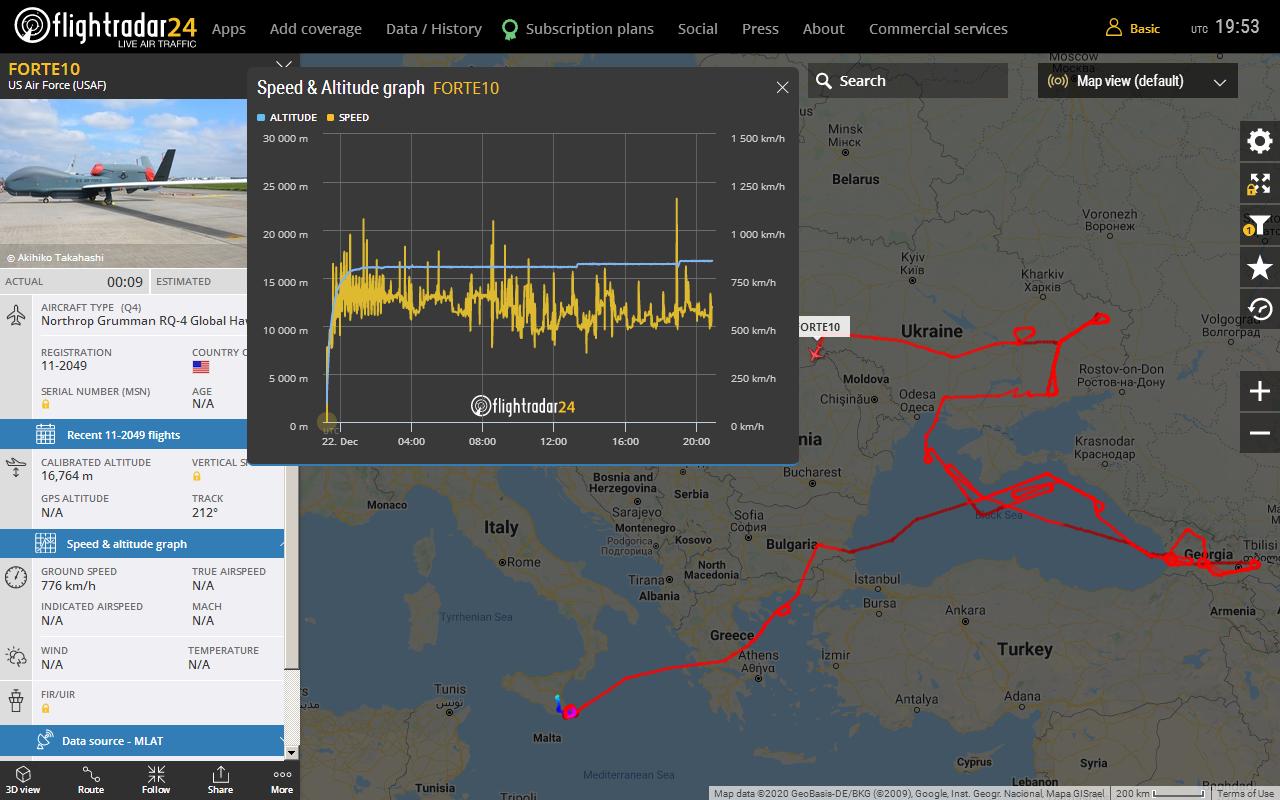Click calibrated altitude 16,764 m value
The image size is (1280, 800).
click(67, 476)
